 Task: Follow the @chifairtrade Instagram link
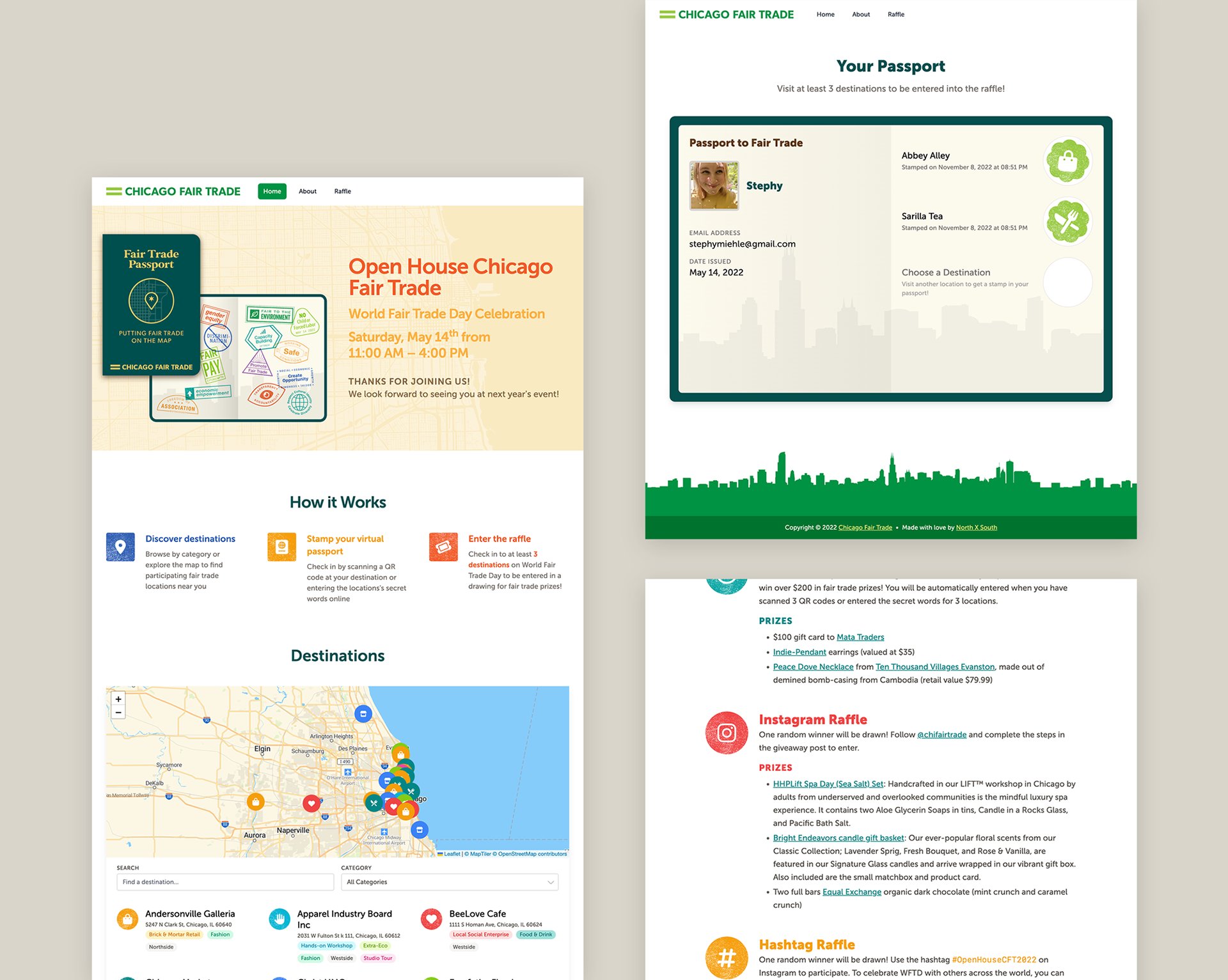tap(941, 735)
